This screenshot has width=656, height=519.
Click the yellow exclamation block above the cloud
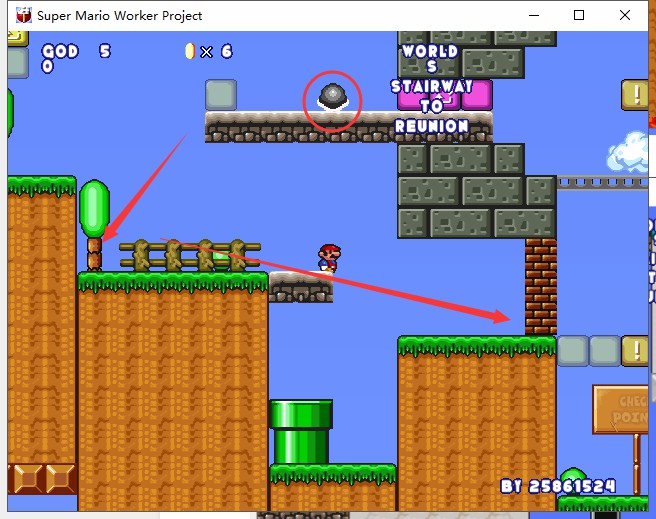[x=635, y=95]
